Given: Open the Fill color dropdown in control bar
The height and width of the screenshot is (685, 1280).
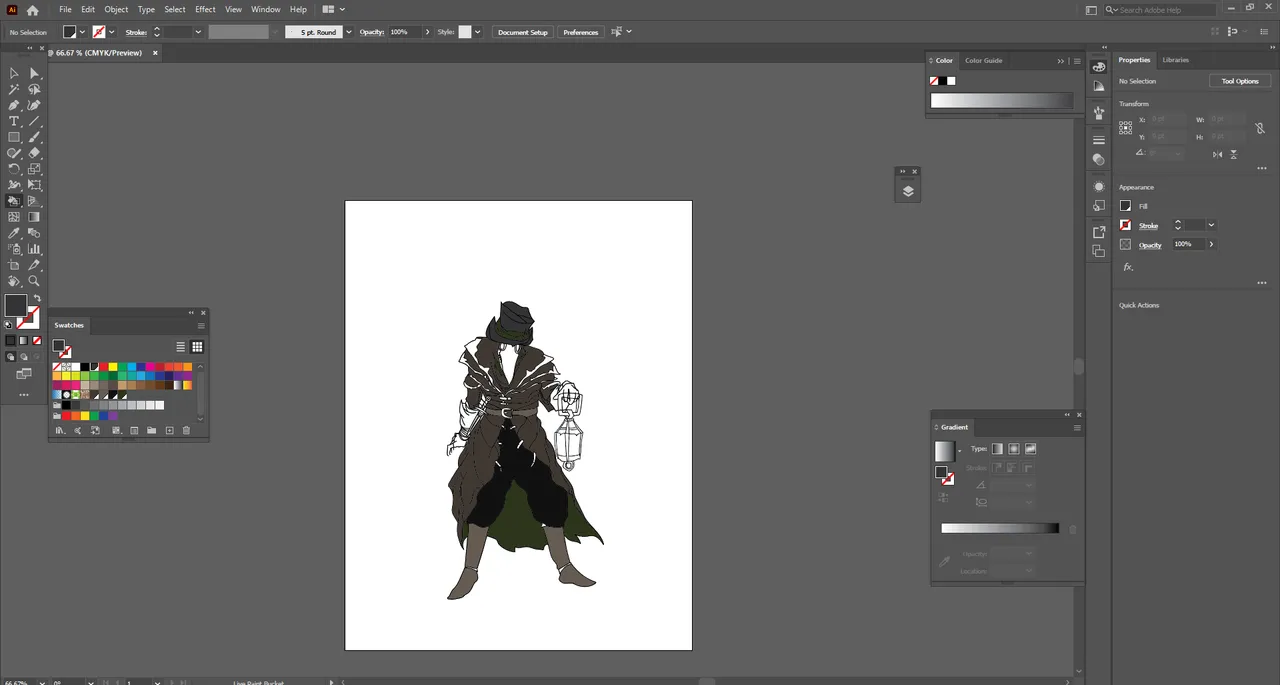Looking at the screenshot, I should tap(82, 32).
